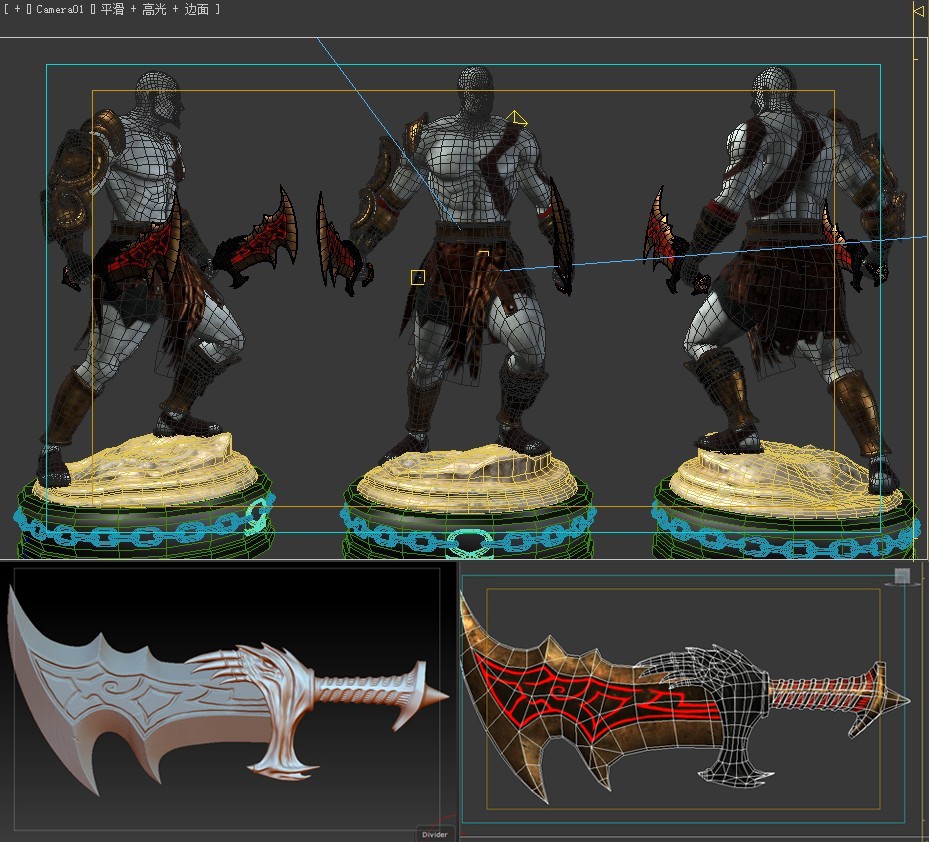
Task: Open the Camera01 viewport view menu
Action: 59,9
